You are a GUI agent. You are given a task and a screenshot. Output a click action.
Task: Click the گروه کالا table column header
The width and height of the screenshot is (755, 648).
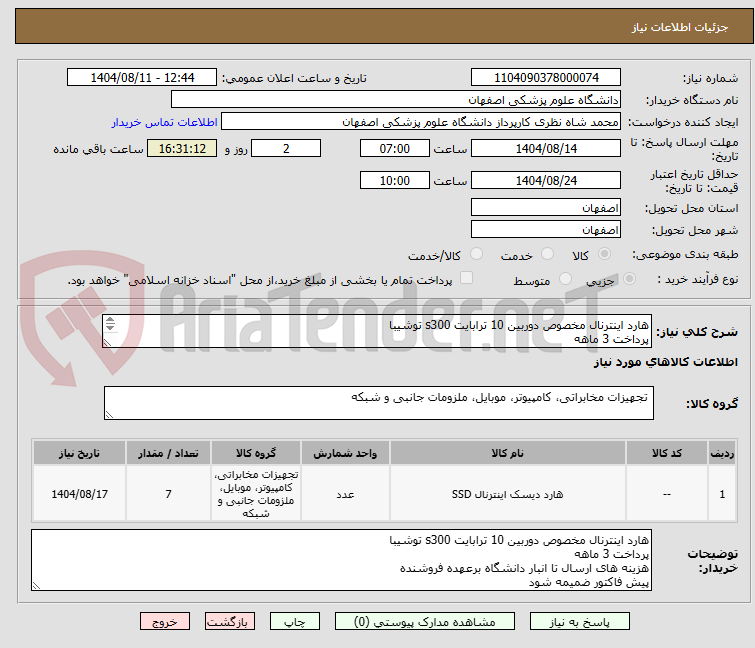point(256,453)
